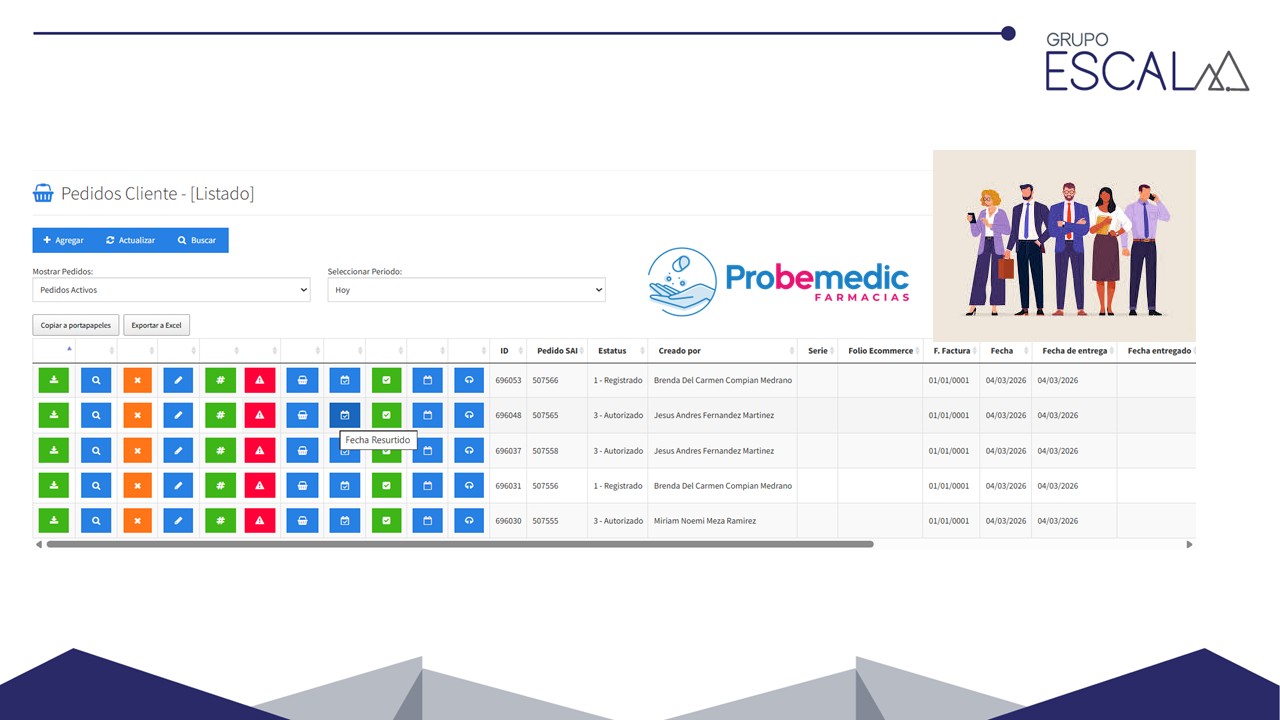Expand the Seleccionar Periodo dropdown showing Hoy
This screenshot has width=1280, height=720.
tap(466, 290)
